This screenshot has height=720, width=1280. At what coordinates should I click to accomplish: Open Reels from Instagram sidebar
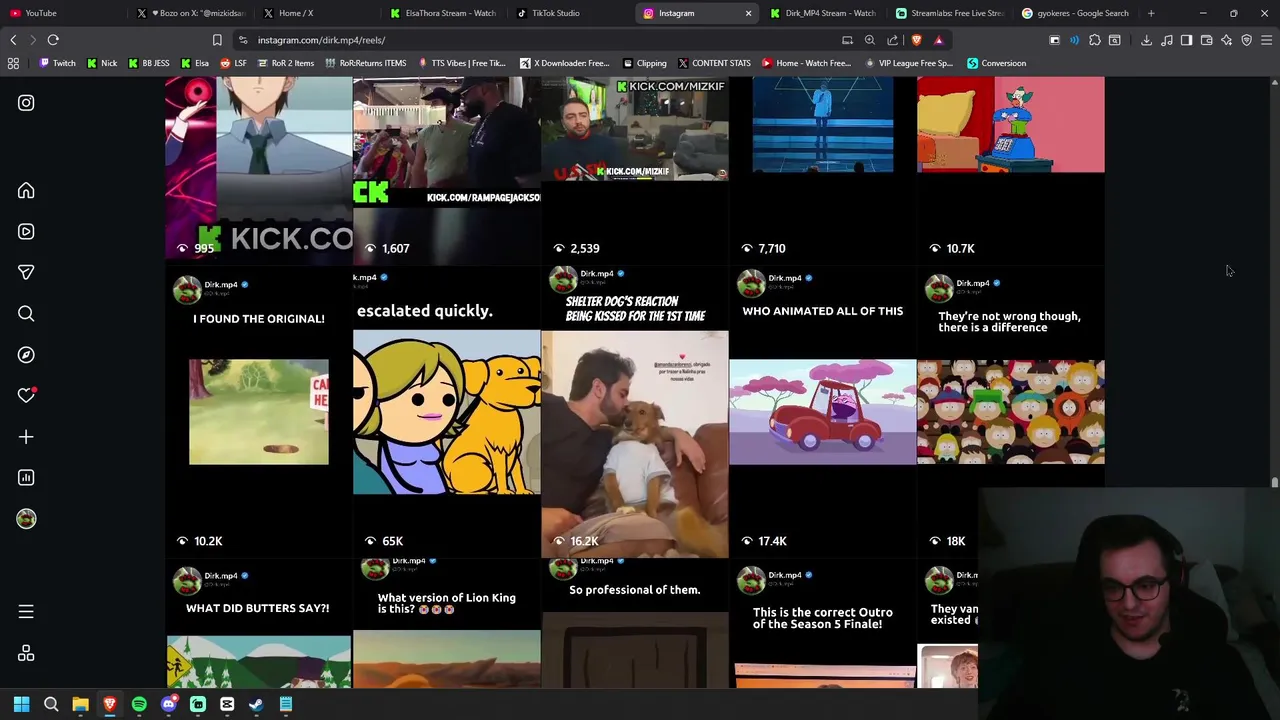26,232
